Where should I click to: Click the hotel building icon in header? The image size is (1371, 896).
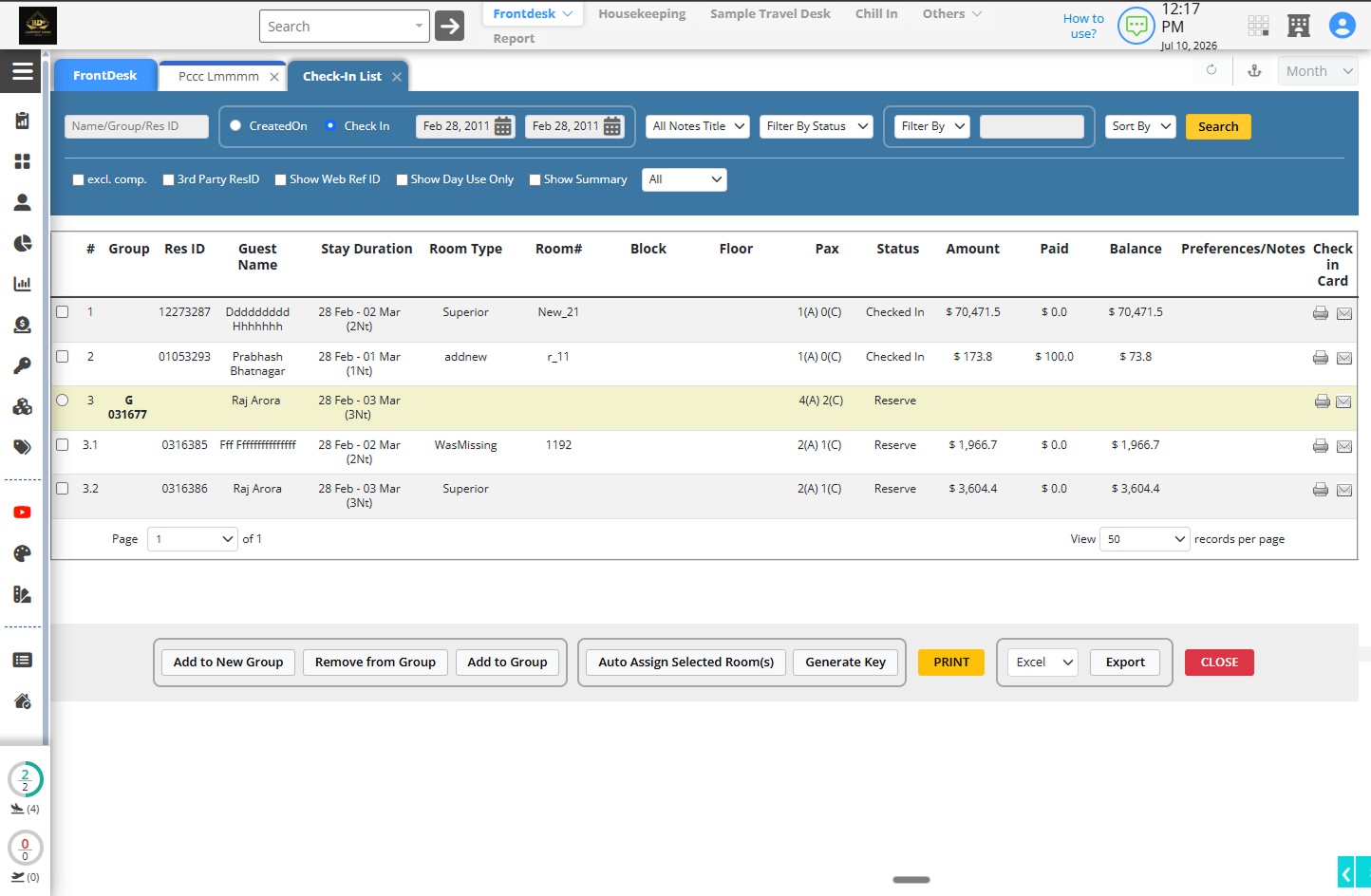pyautogui.click(x=1299, y=26)
